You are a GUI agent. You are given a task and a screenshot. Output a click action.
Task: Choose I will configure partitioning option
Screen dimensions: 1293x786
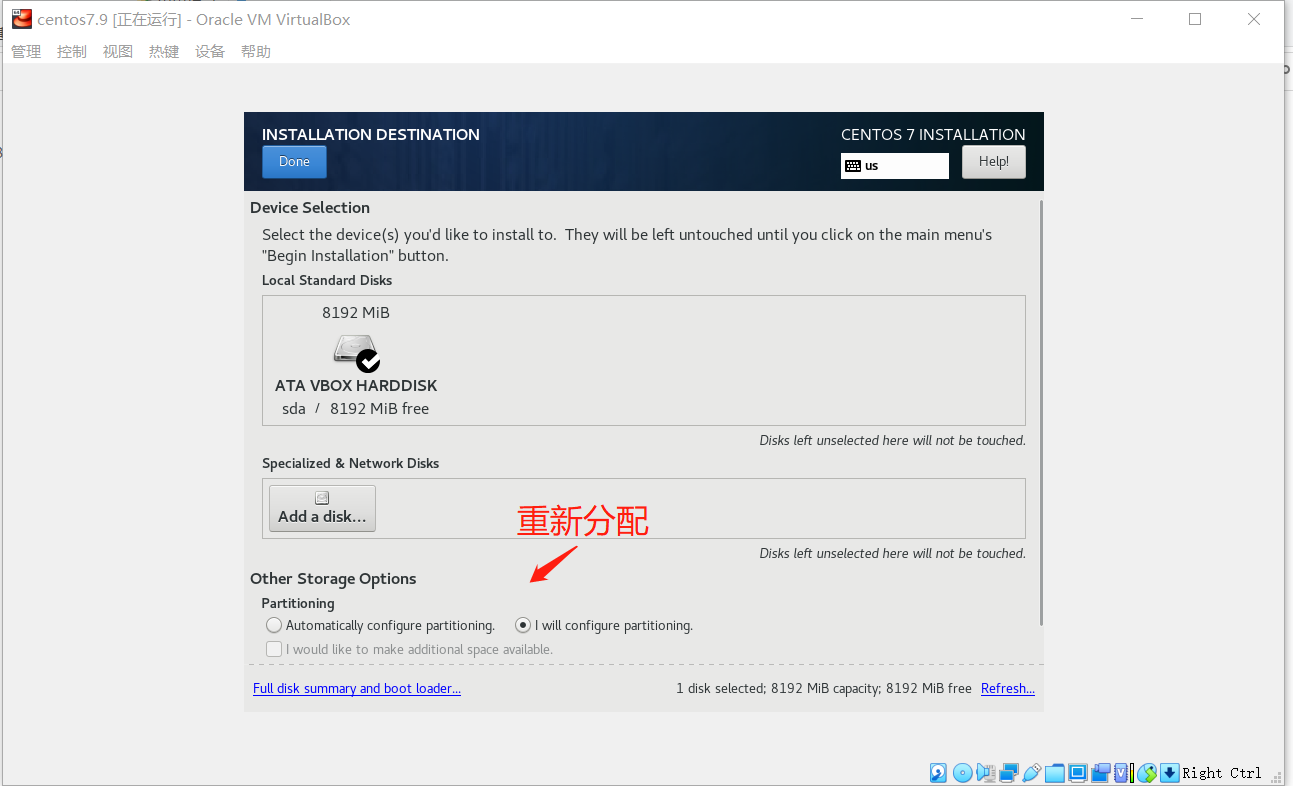pos(604,625)
